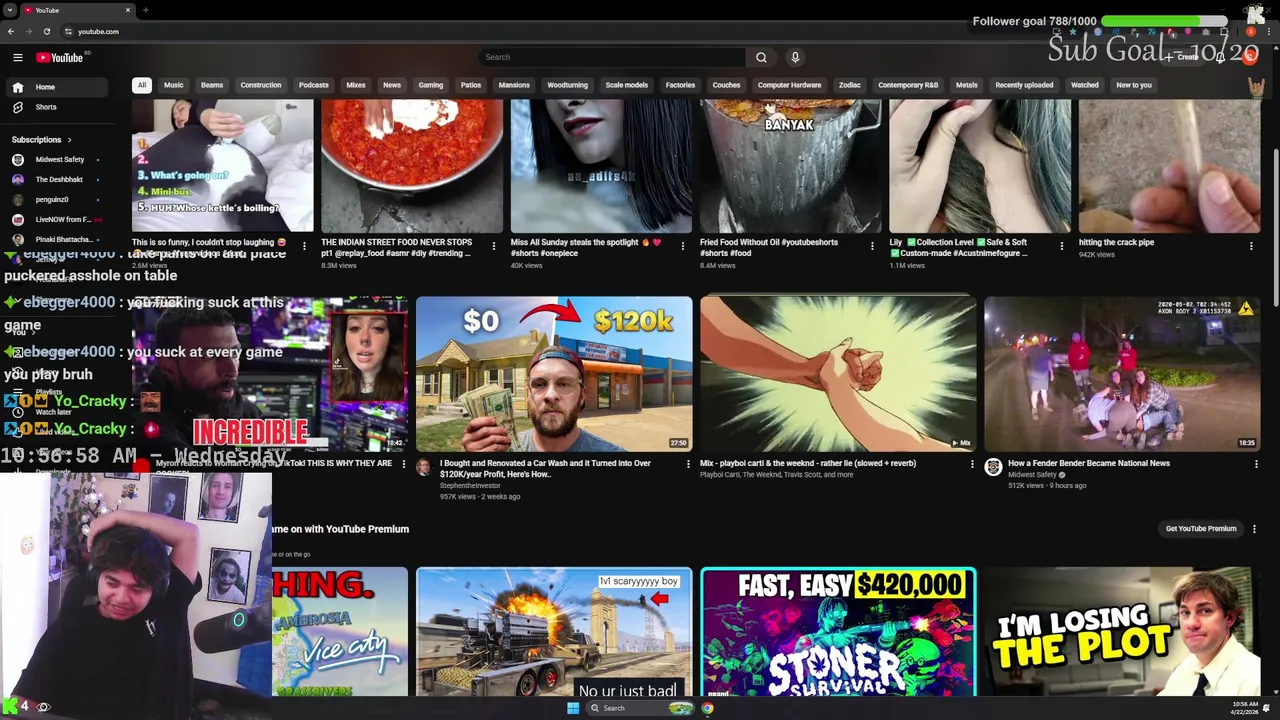
Task: Click the YouTube search input field
Action: pos(612,57)
